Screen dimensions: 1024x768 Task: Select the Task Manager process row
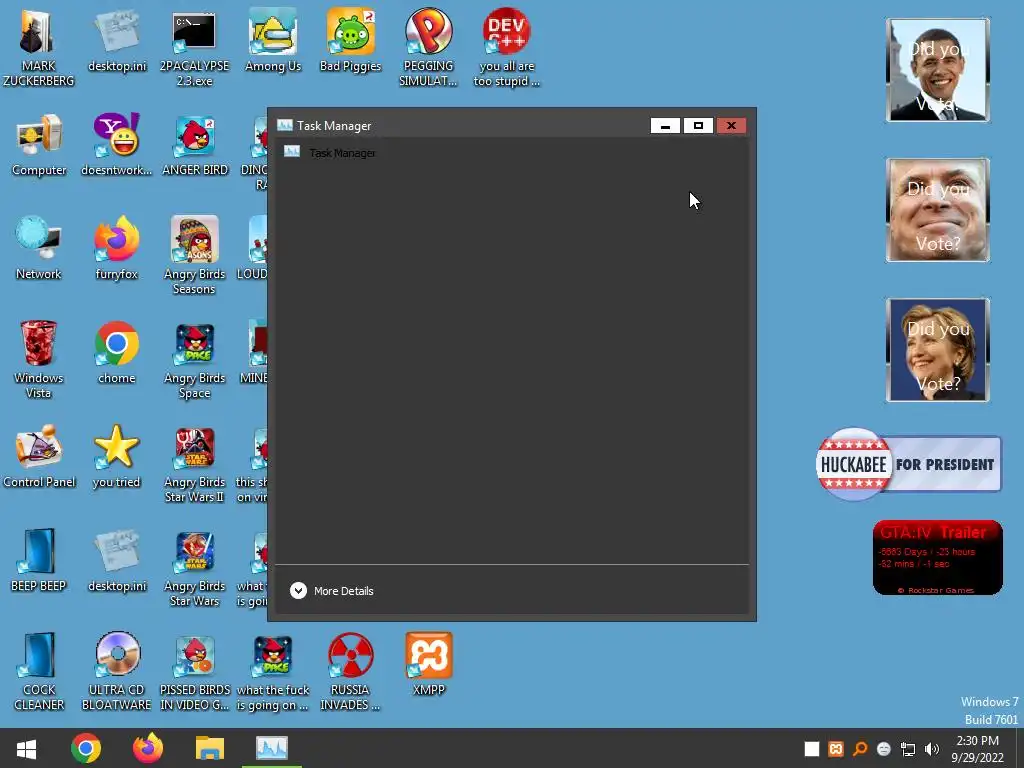tap(512, 153)
